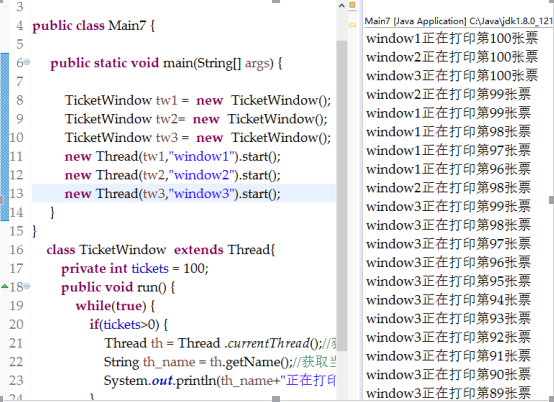Click the 'public void run() {' line

click(x=118, y=287)
